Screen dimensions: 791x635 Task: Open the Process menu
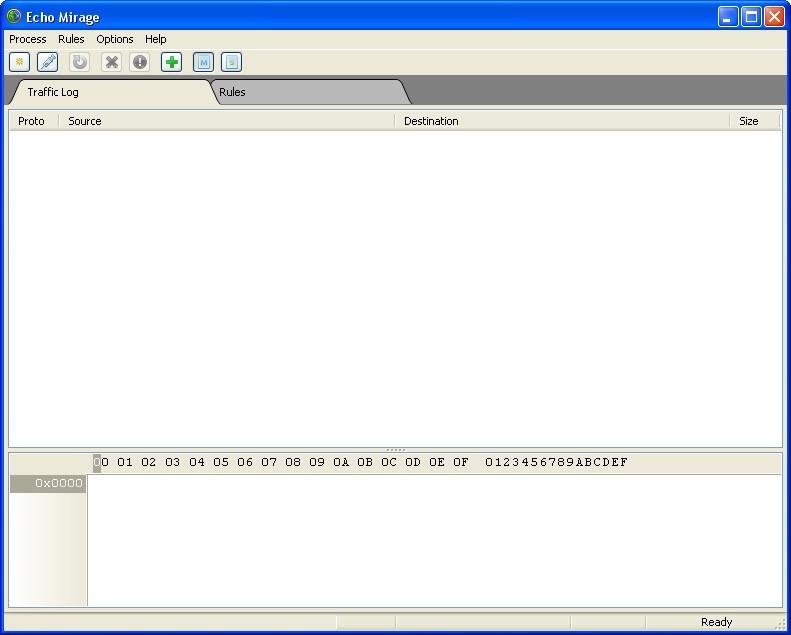(28, 39)
